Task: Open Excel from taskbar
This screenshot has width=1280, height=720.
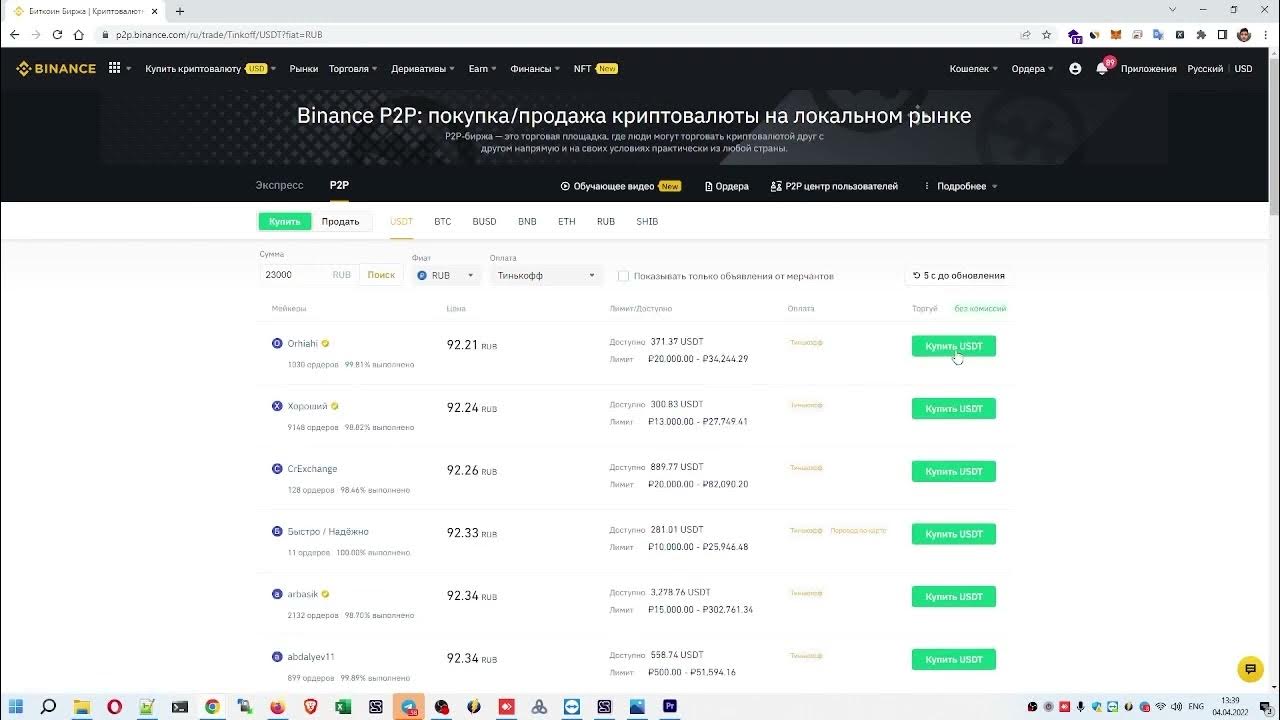Action: click(343, 706)
